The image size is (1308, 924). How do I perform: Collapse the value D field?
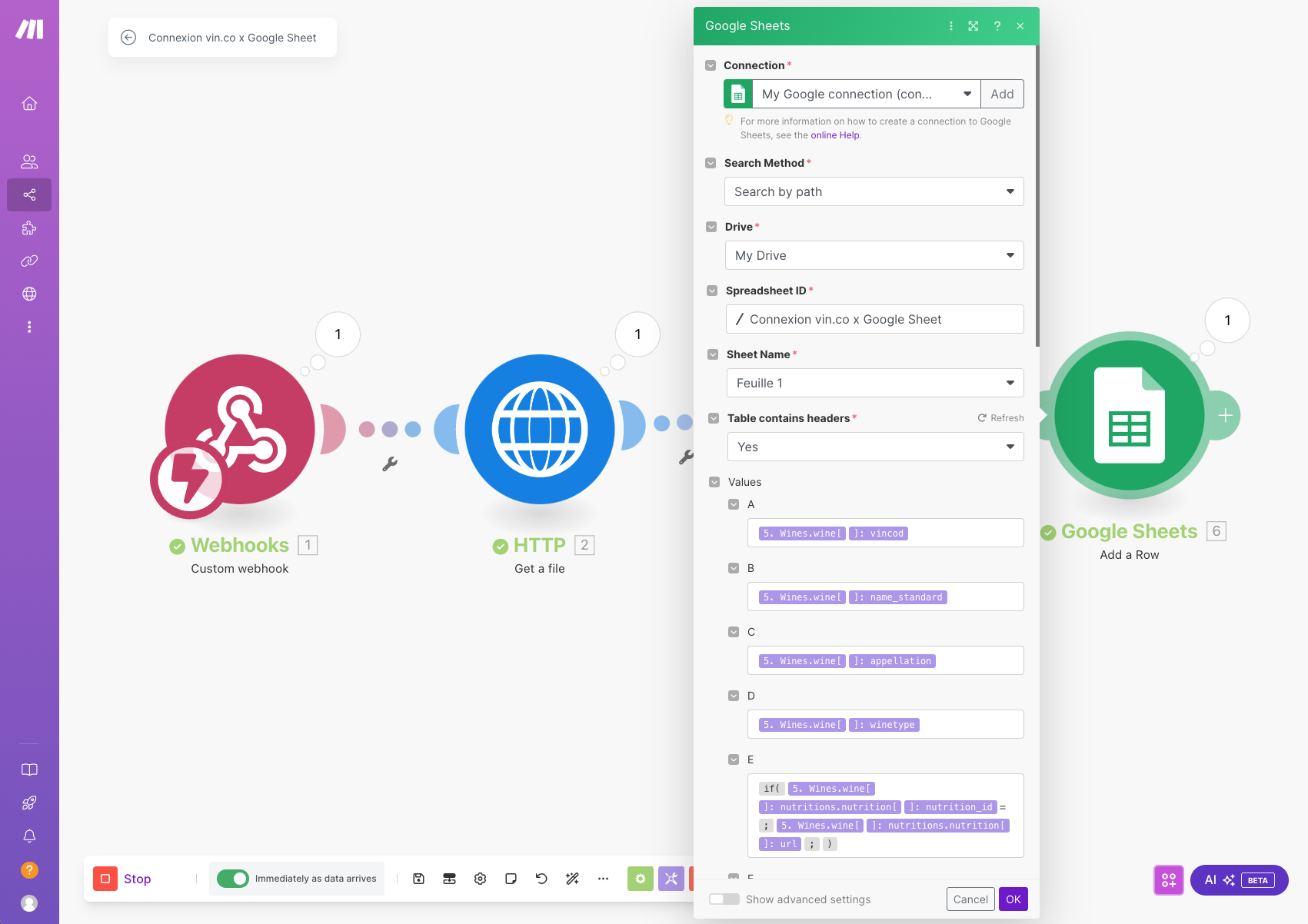click(x=734, y=696)
